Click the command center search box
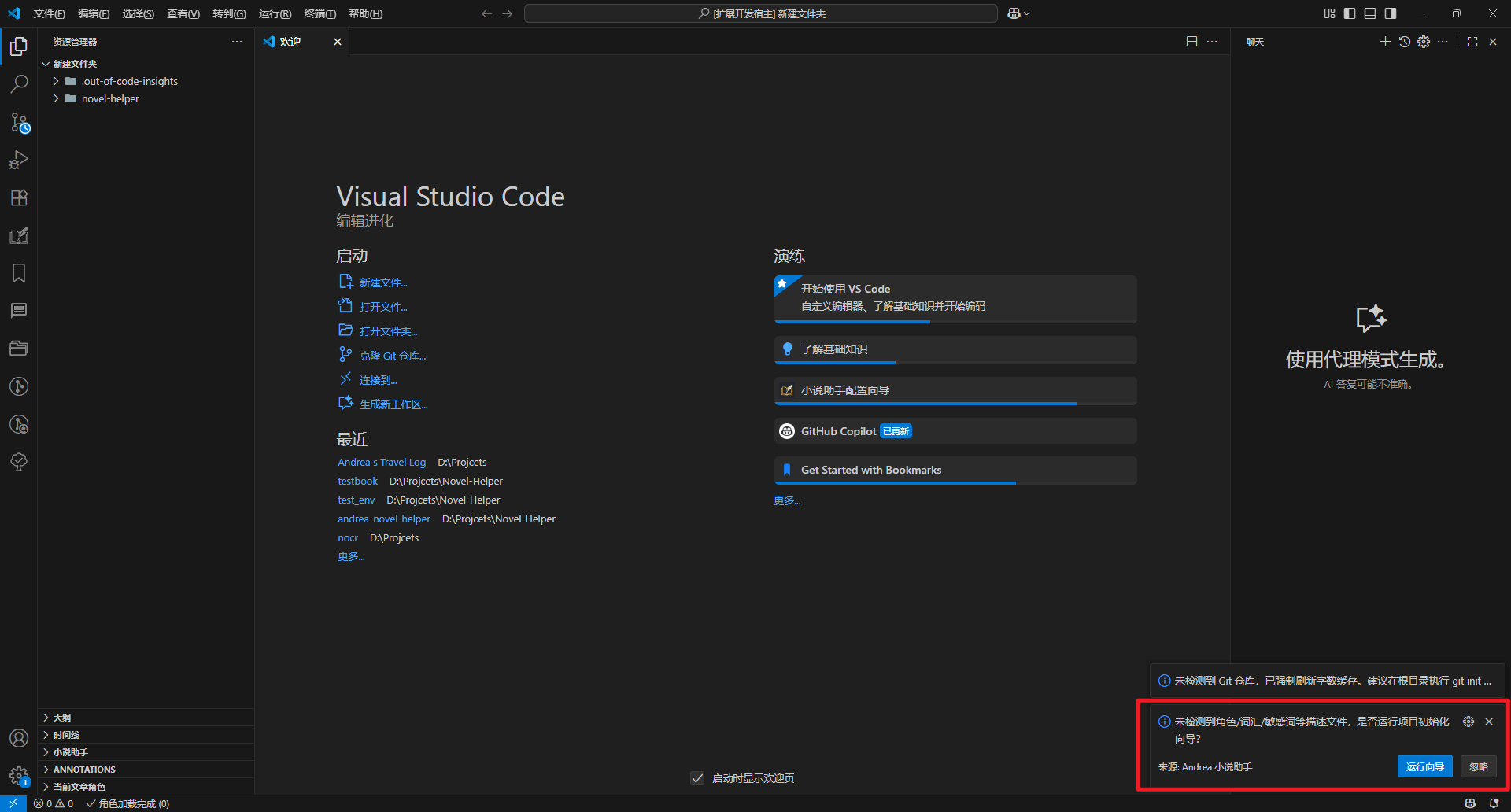 click(x=761, y=13)
